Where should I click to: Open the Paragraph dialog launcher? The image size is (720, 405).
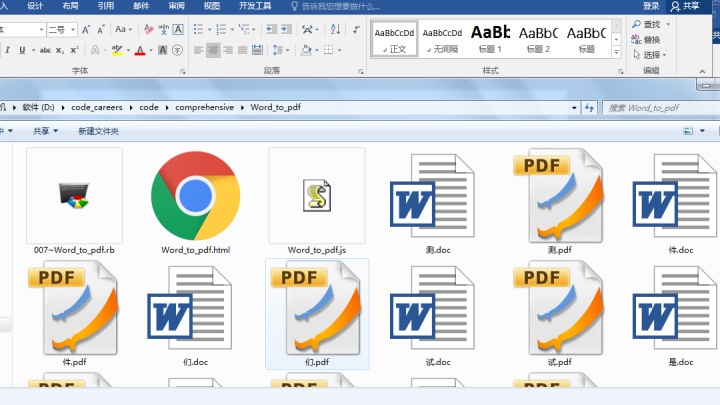(x=361, y=71)
